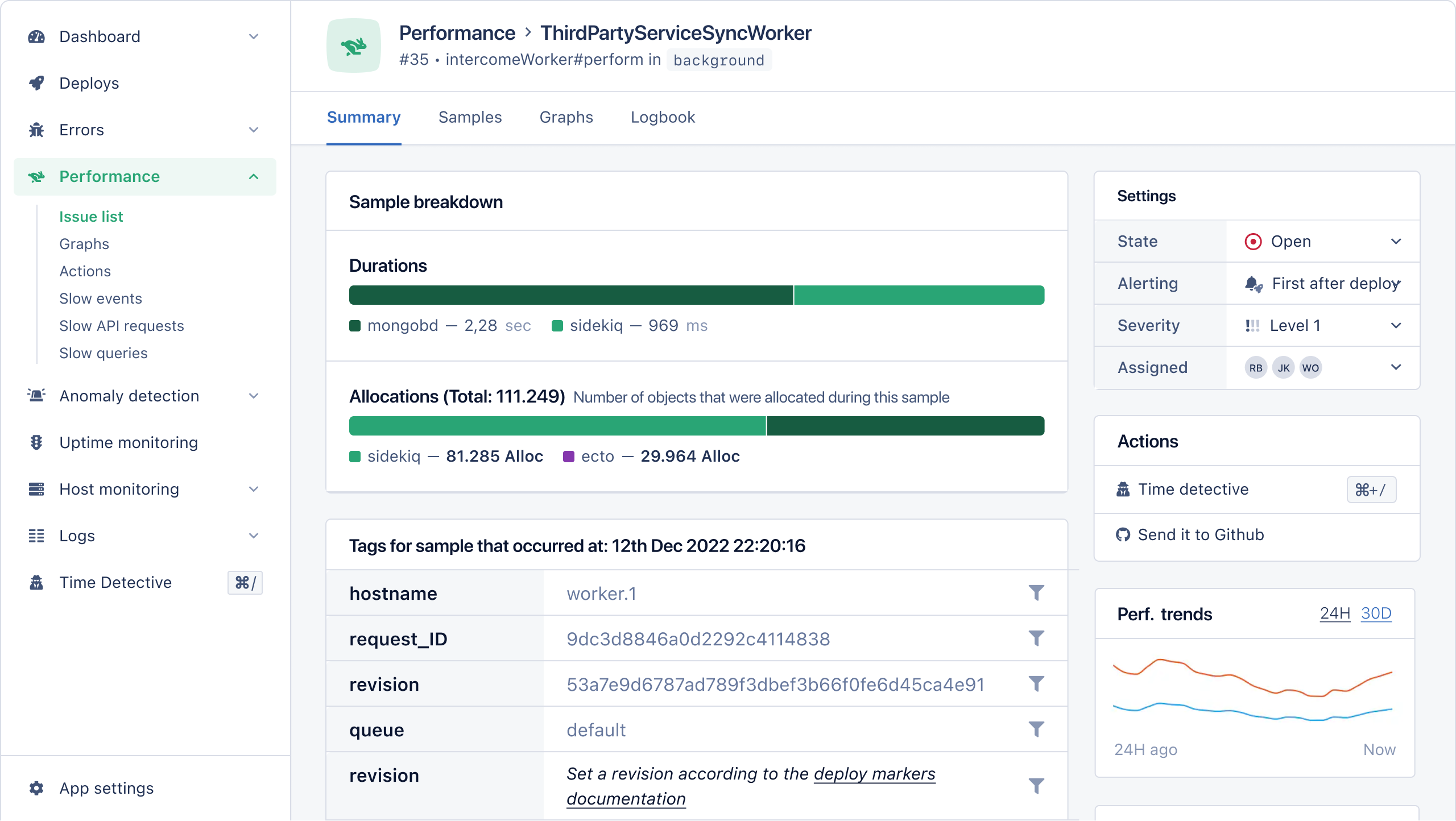The image size is (1456, 821).
Task: Collapse the Performance sidebar section
Action: click(254, 176)
